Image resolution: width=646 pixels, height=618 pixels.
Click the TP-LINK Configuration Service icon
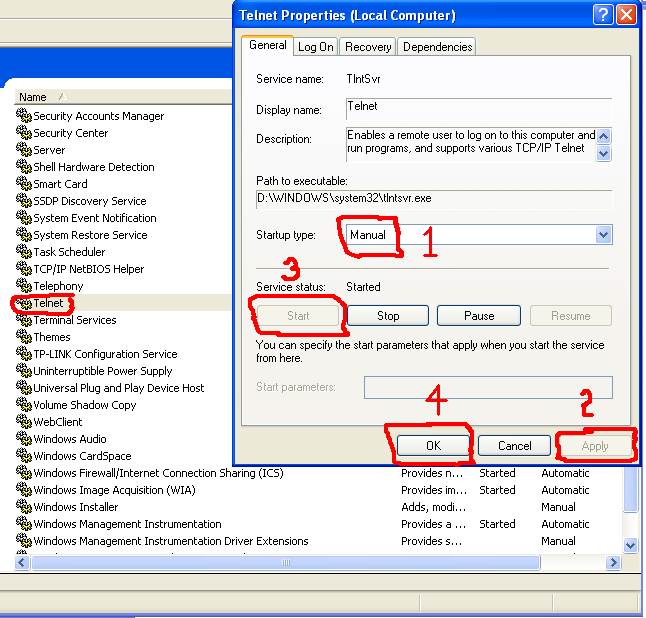click(x=24, y=353)
